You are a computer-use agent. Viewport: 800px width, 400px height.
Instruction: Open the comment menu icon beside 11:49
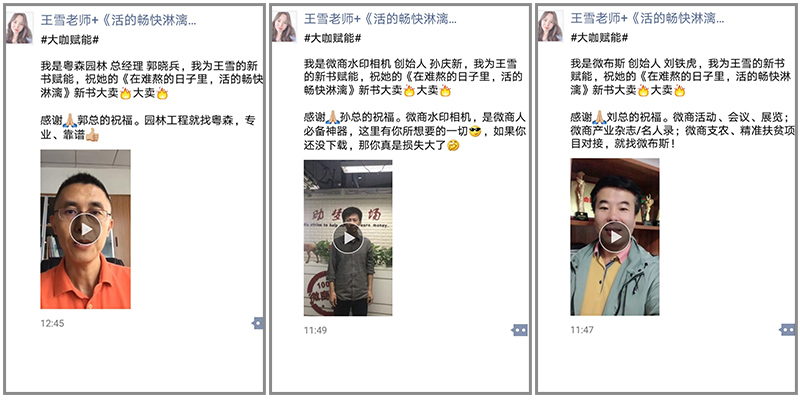coord(519,330)
